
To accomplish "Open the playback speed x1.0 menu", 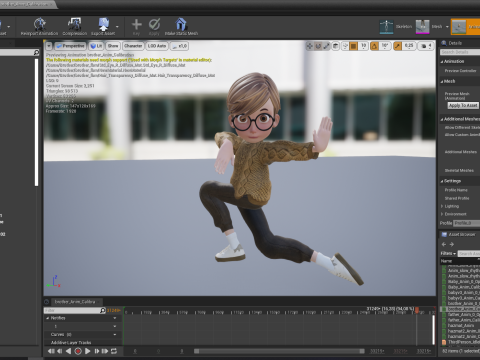I will click(x=180, y=46).
